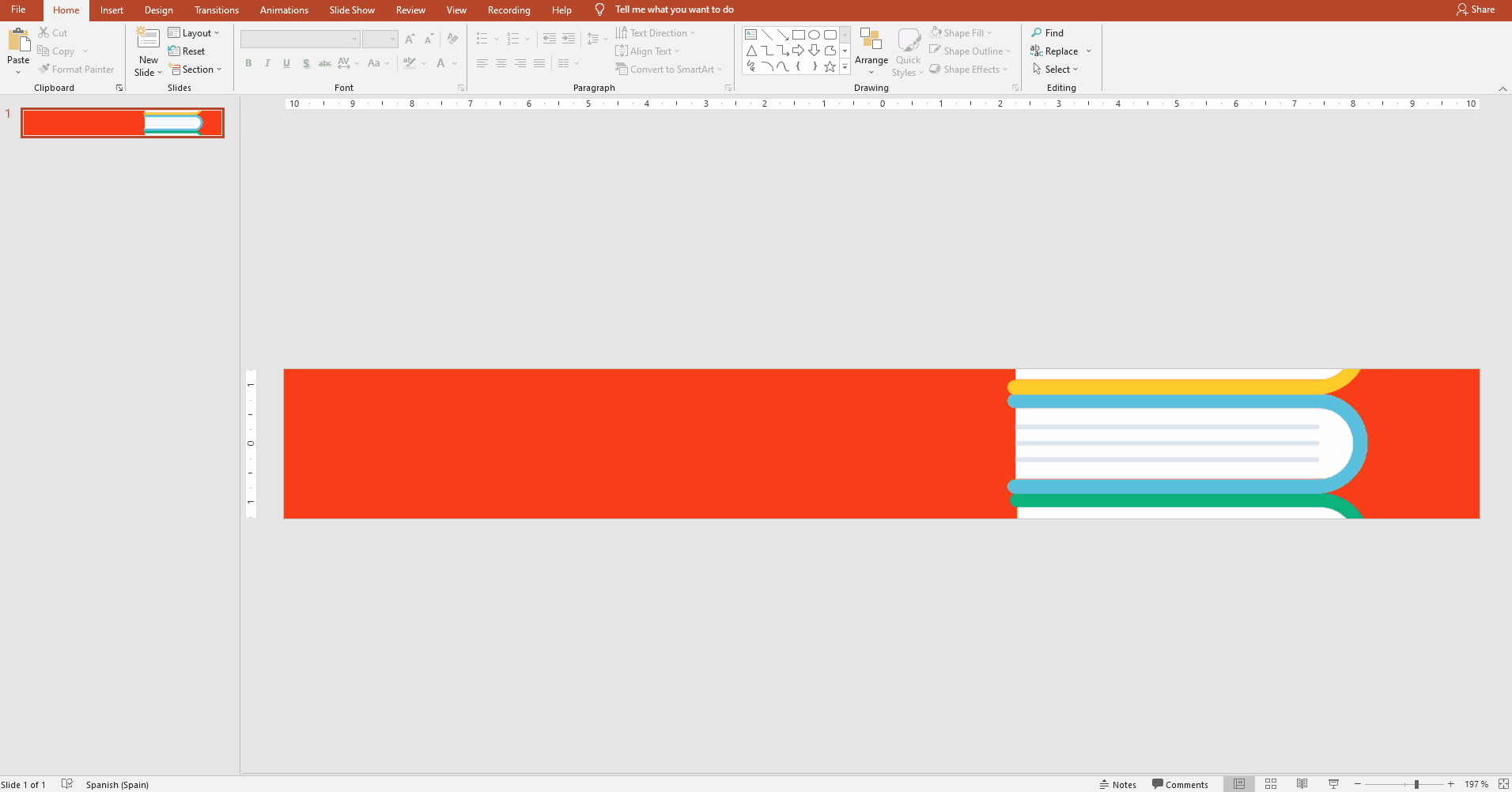Click the Find search icon
The width and height of the screenshot is (1512, 792).
tap(1037, 33)
